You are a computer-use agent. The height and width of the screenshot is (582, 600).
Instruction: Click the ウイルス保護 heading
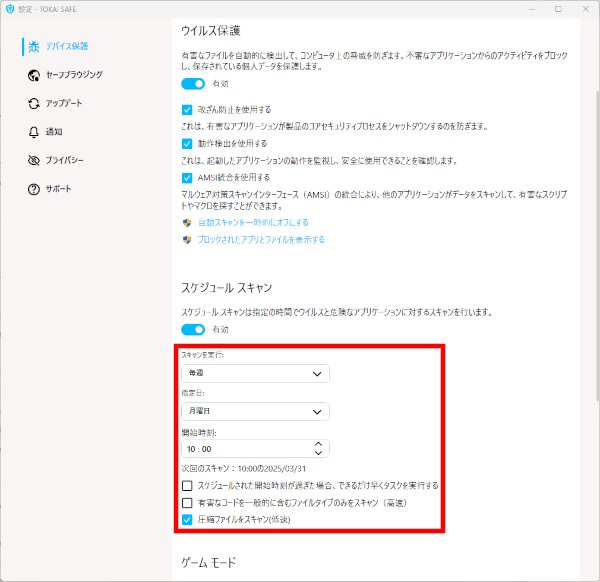[211, 31]
